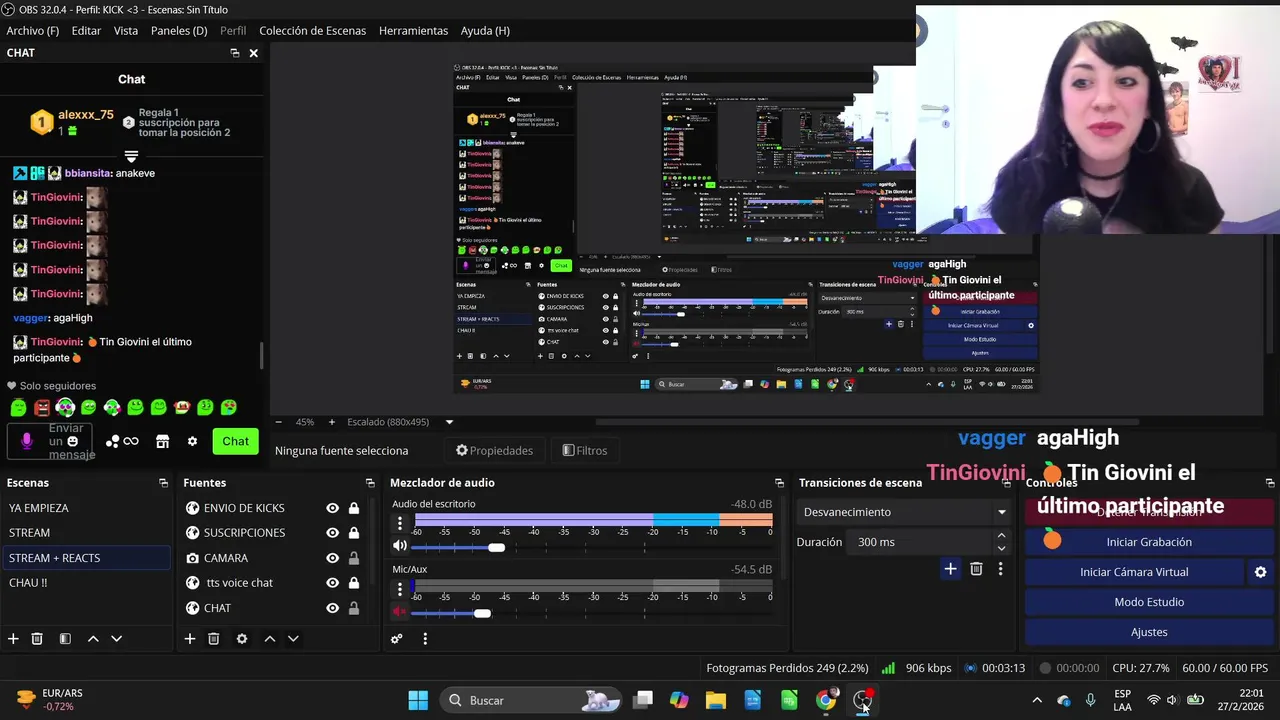Click the microphone icon in chat input

tap(27, 441)
